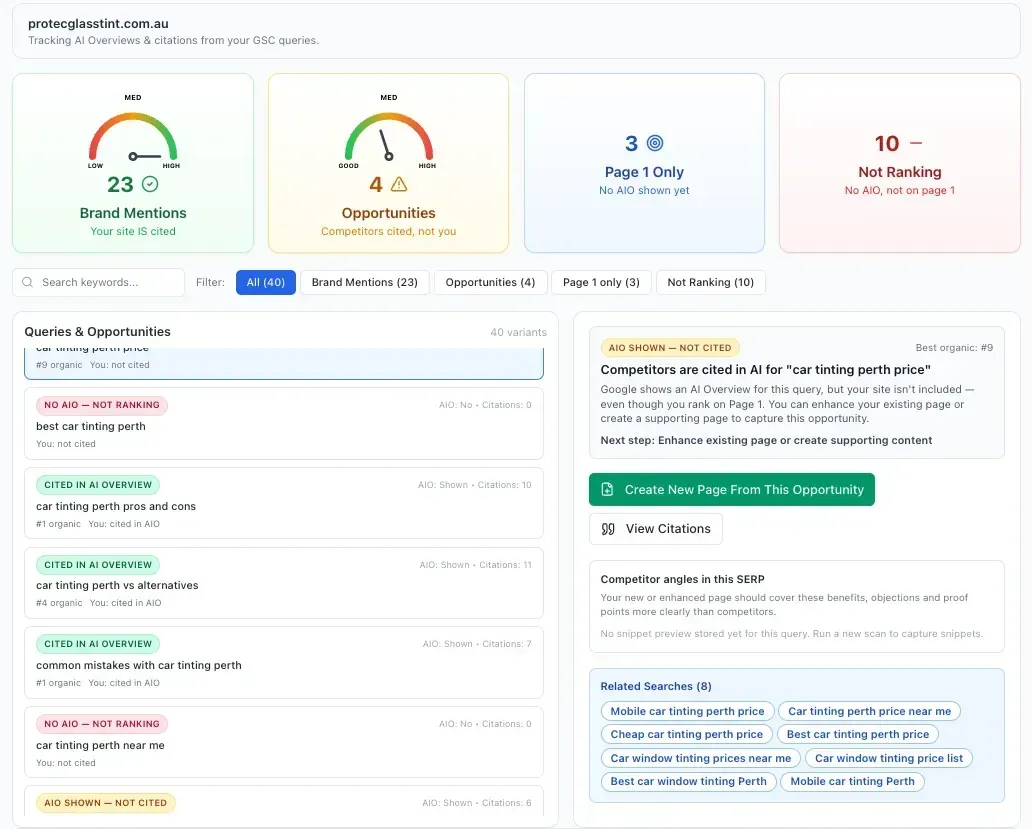Choose the 'Car window tinting price list' chip

click(888, 758)
